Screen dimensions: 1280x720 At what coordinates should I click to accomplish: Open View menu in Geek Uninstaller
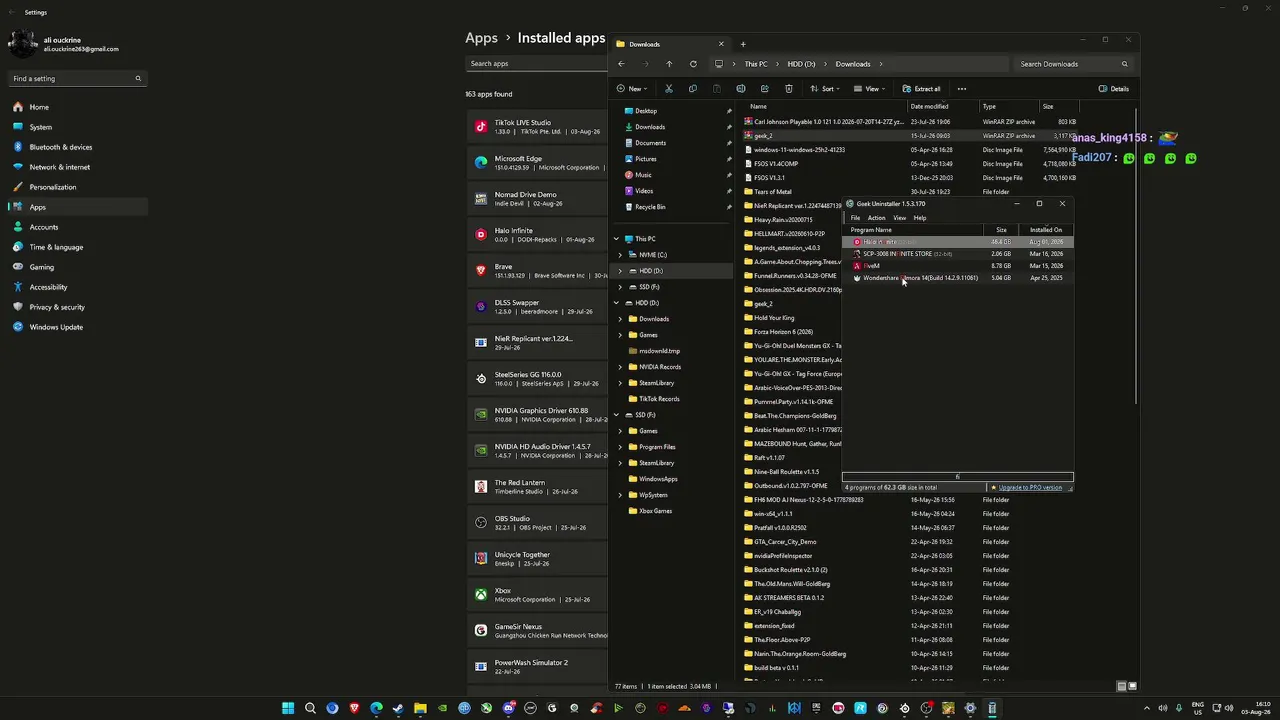click(900, 218)
